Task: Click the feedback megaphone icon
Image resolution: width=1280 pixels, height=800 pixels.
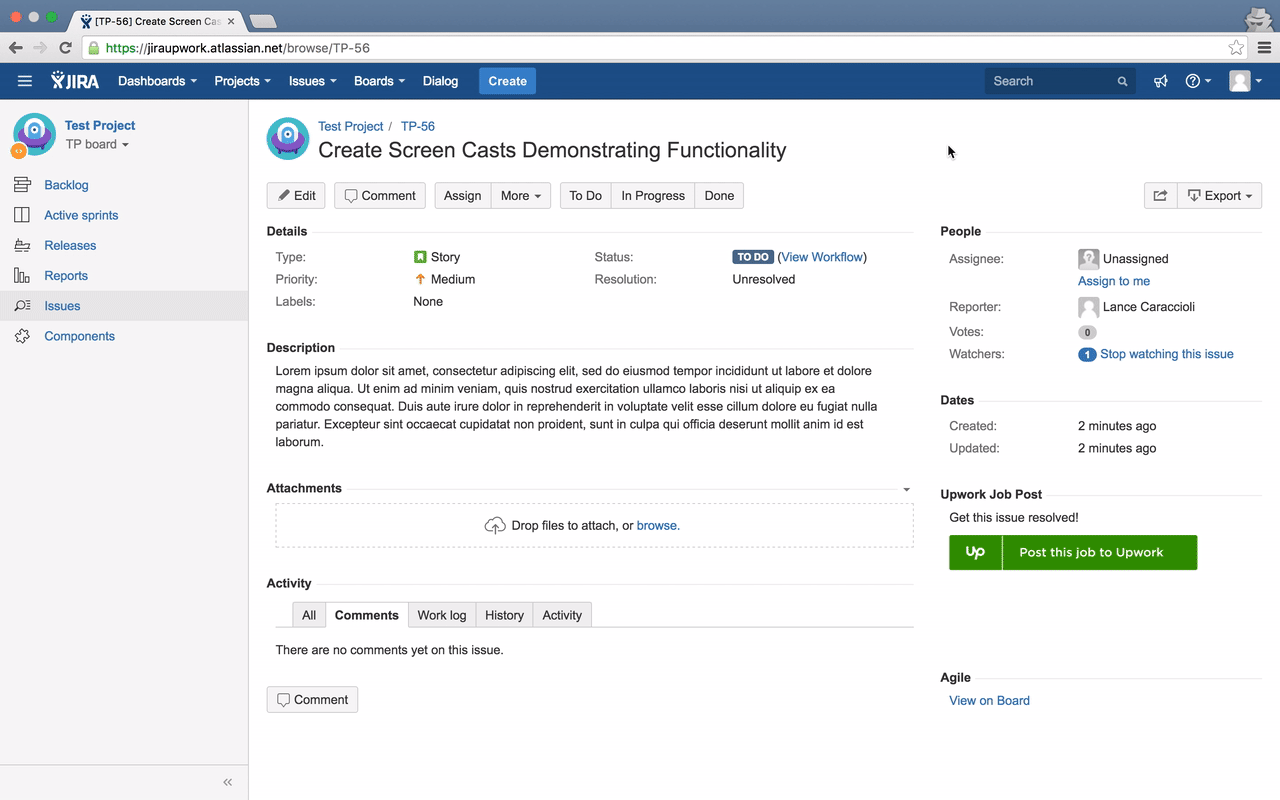Action: tap(1160, 81)
